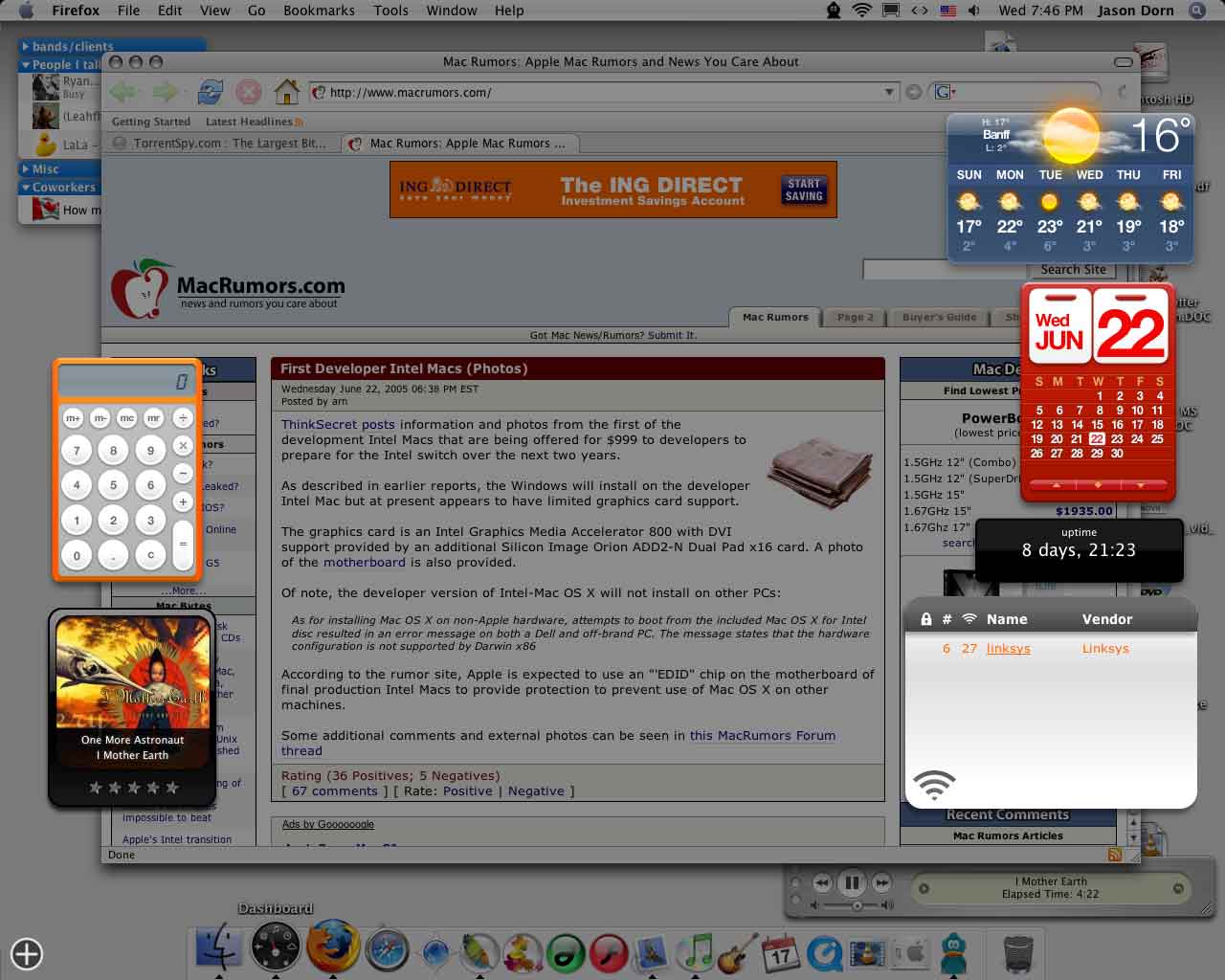The width and height of the screenshot is (1225, 980).
Task: Expand the Misc buddy group
Action: click(26, 168)
